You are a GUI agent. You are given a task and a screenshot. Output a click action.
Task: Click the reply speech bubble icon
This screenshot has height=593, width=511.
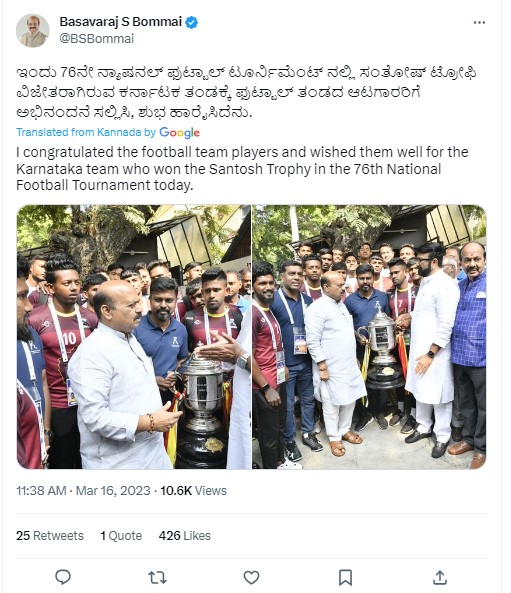click(63, 577)
